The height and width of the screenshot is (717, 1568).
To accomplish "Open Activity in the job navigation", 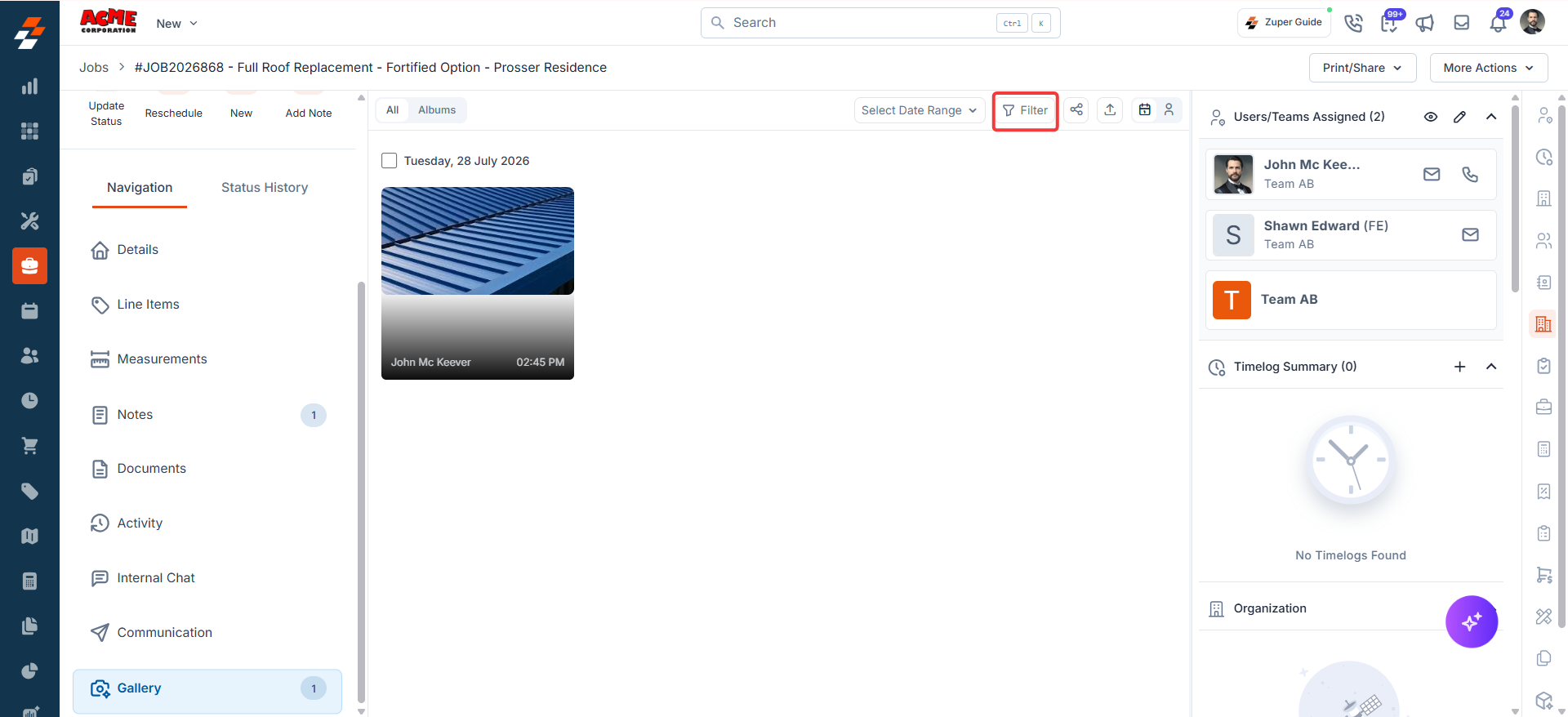I will click(x=207, y=523).
